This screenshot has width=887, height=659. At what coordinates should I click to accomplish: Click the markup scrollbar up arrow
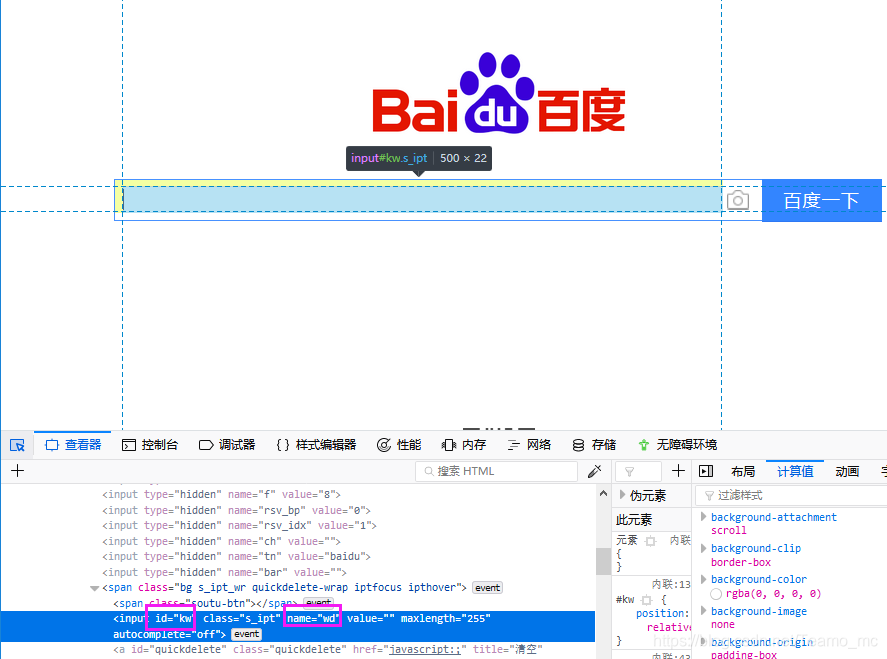point(604,494)
